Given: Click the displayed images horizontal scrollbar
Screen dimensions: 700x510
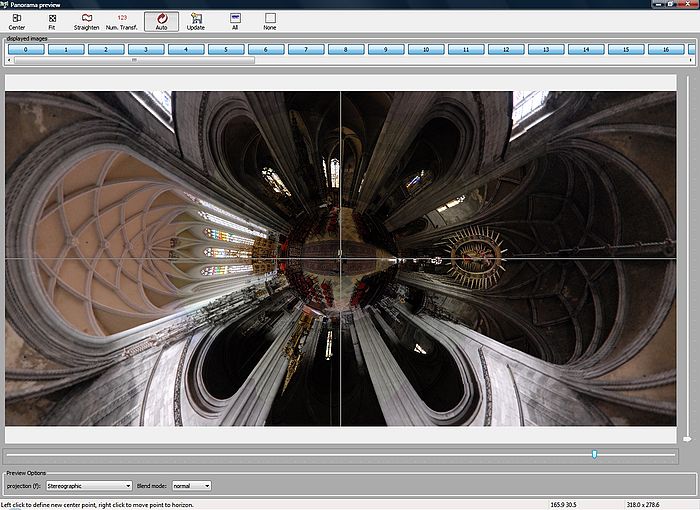Looking at the screenshot, I should click(x=134, y=60).
